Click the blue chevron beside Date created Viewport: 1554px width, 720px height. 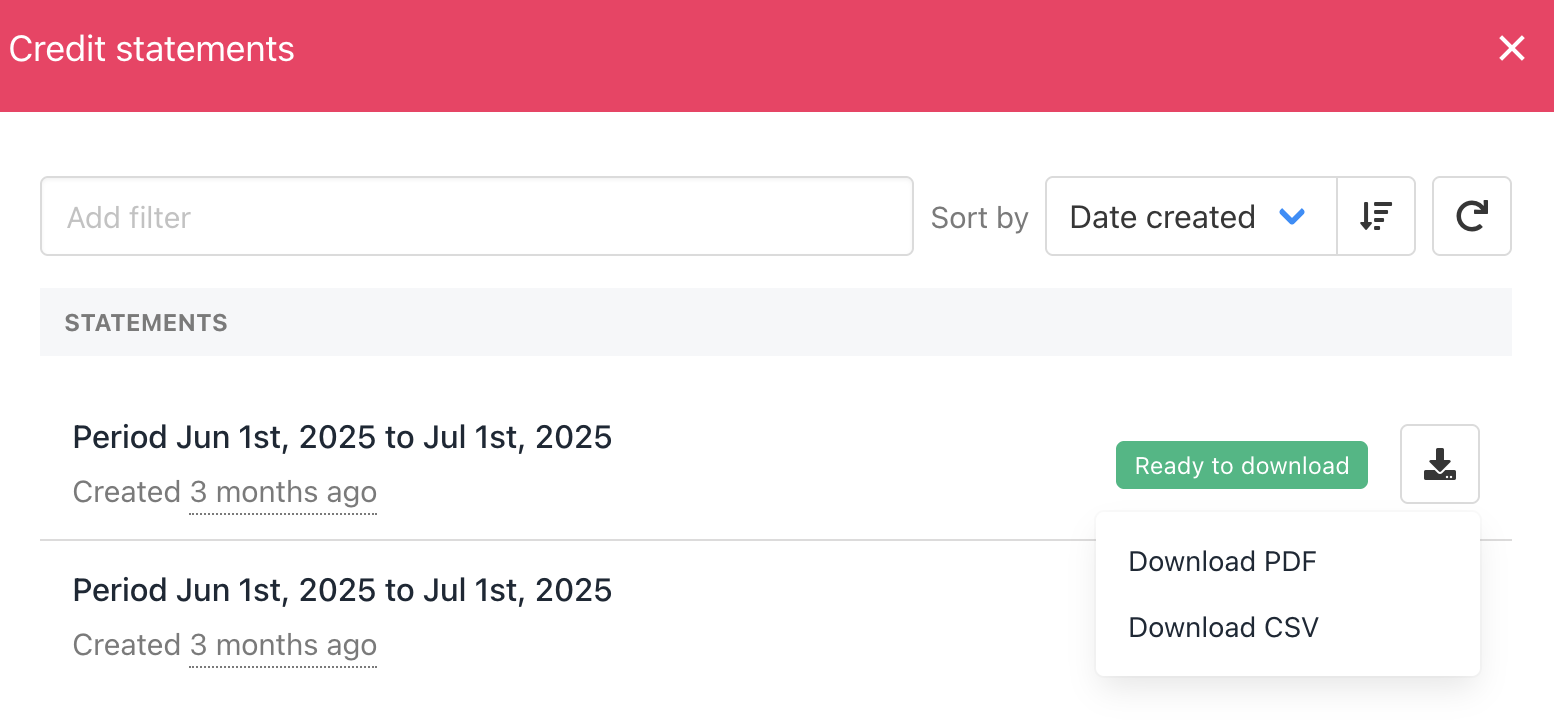tap(1292, 216)
